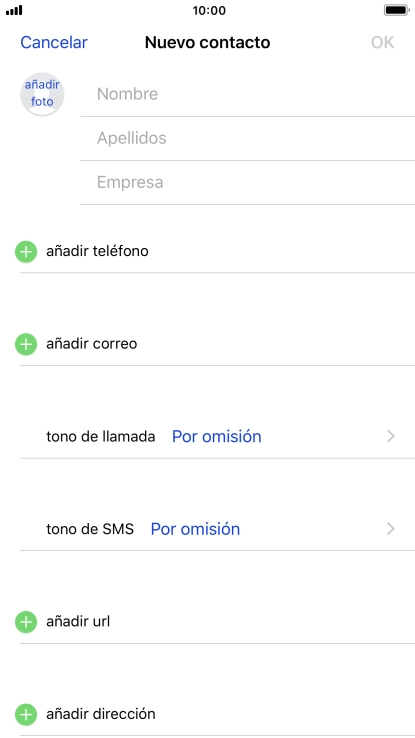Tap the green plus next to añadir dirección
This screenshot has width=415, height=738.
tap(26, 714)
